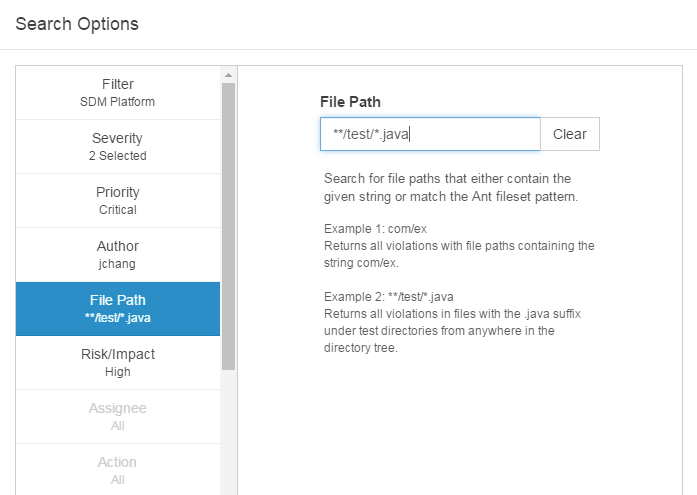This screenshot has height=495, width=697.
Task: Click the Example 1: com/ex line
Action: pyautogui.click(x=375, y=229)
